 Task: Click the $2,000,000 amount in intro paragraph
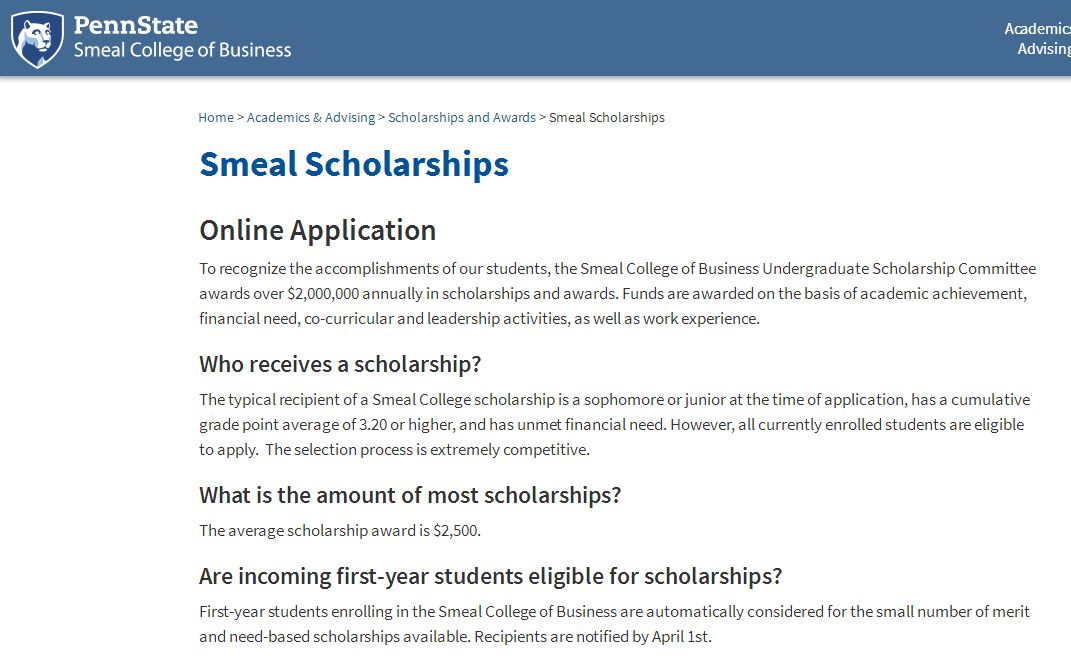pos(323,294)
